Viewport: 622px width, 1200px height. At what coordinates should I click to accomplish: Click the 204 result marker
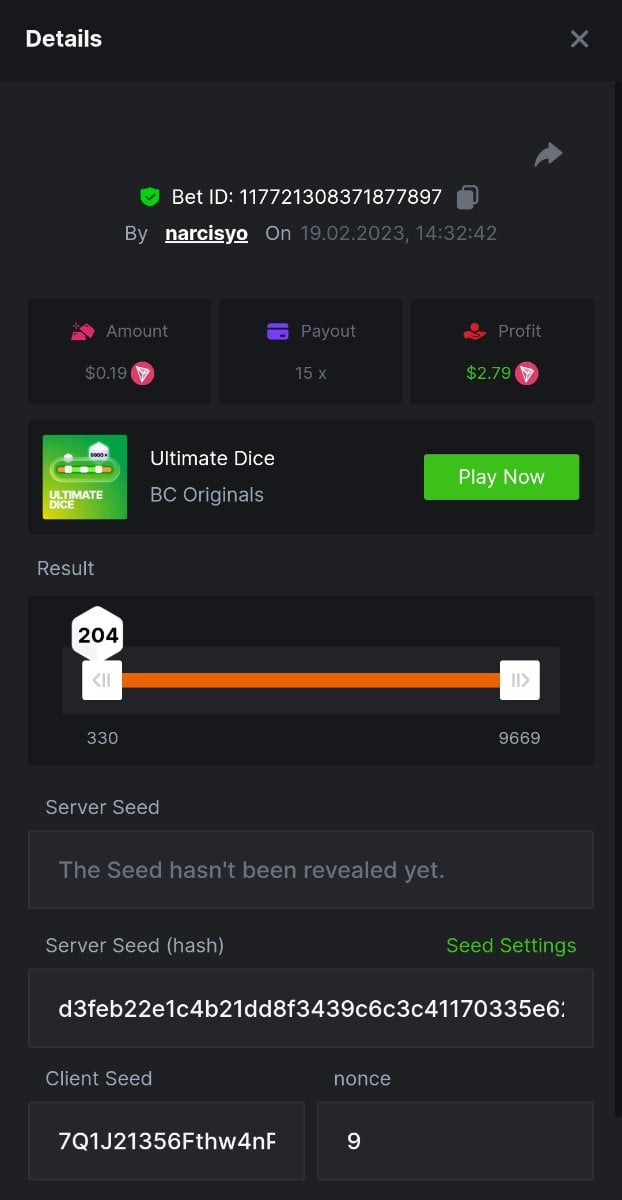coord(98,634)
